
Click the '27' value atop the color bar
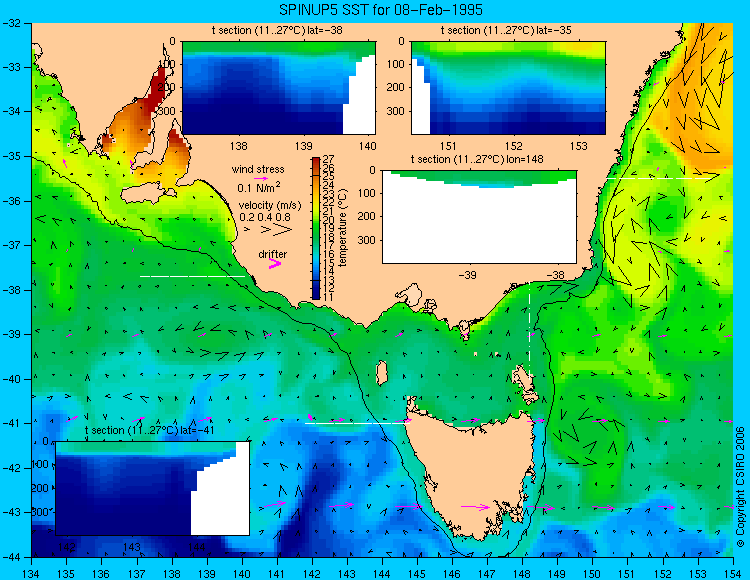pos(329,159)
